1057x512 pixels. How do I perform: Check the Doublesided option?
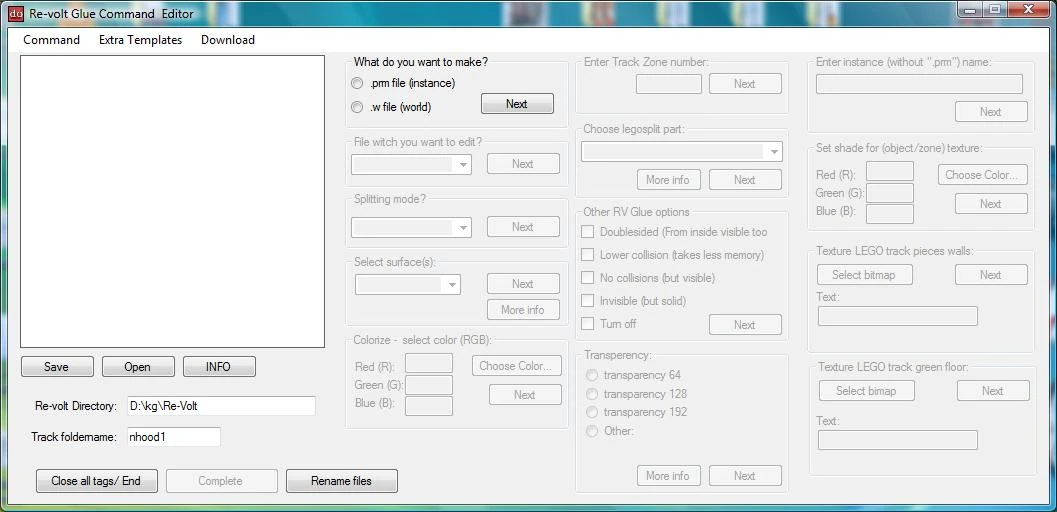click(x=588, y=232)
